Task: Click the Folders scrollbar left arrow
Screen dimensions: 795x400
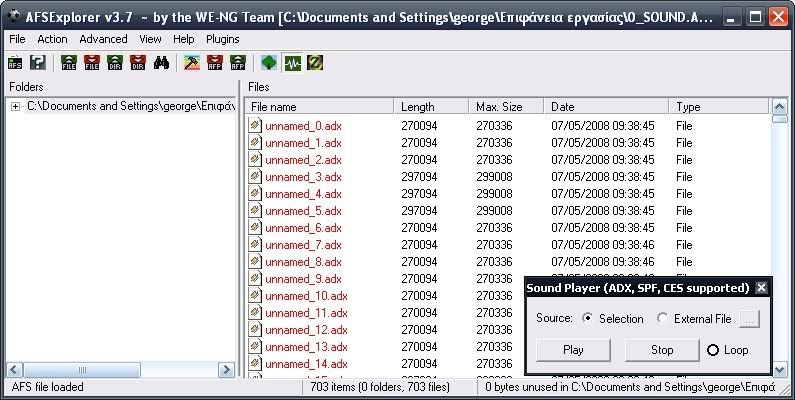Action: (15, 370)
